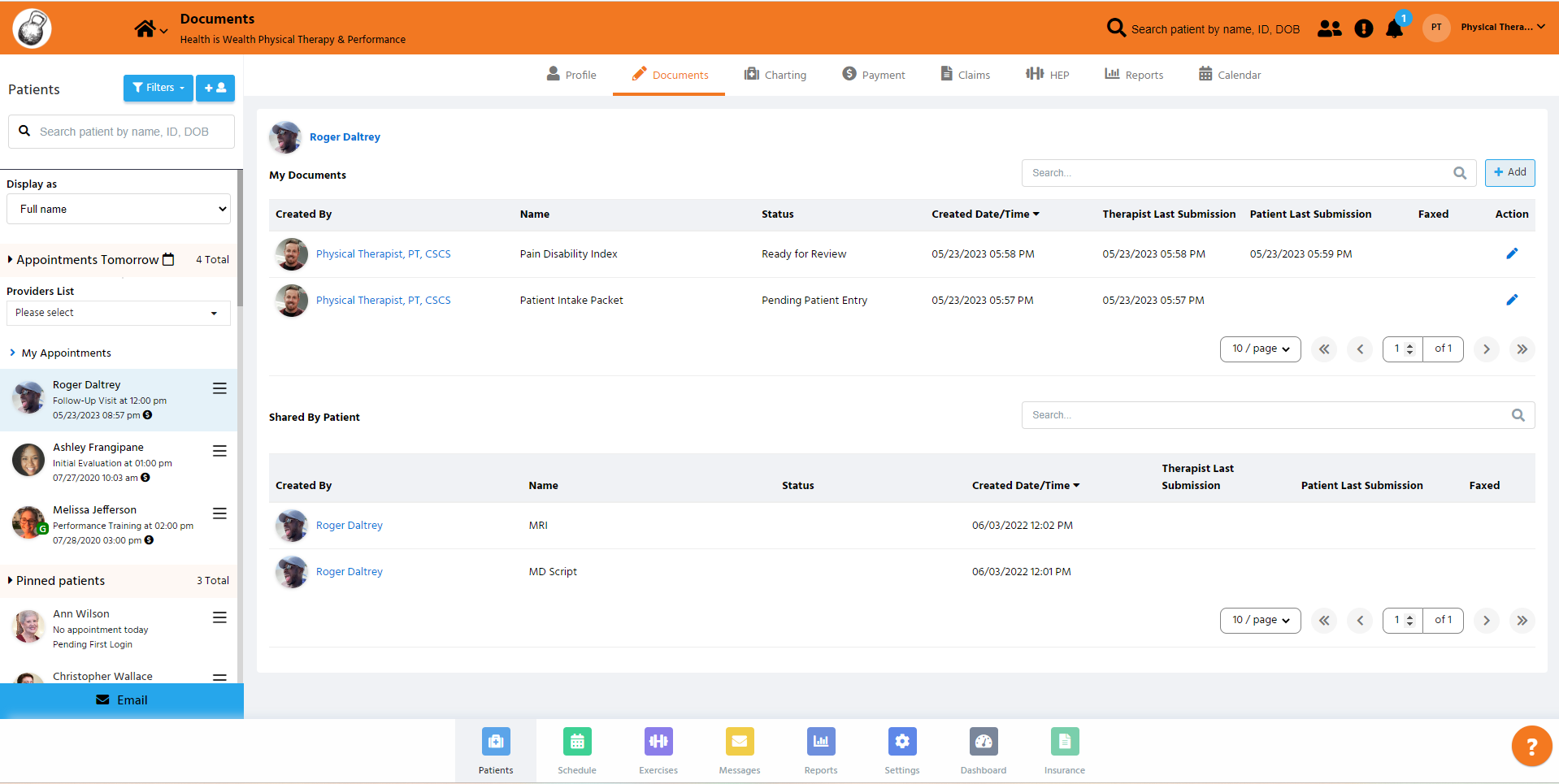Click the header search magnifier icon
This screenshot has height=784, width=1559.
click(1116, 28)
